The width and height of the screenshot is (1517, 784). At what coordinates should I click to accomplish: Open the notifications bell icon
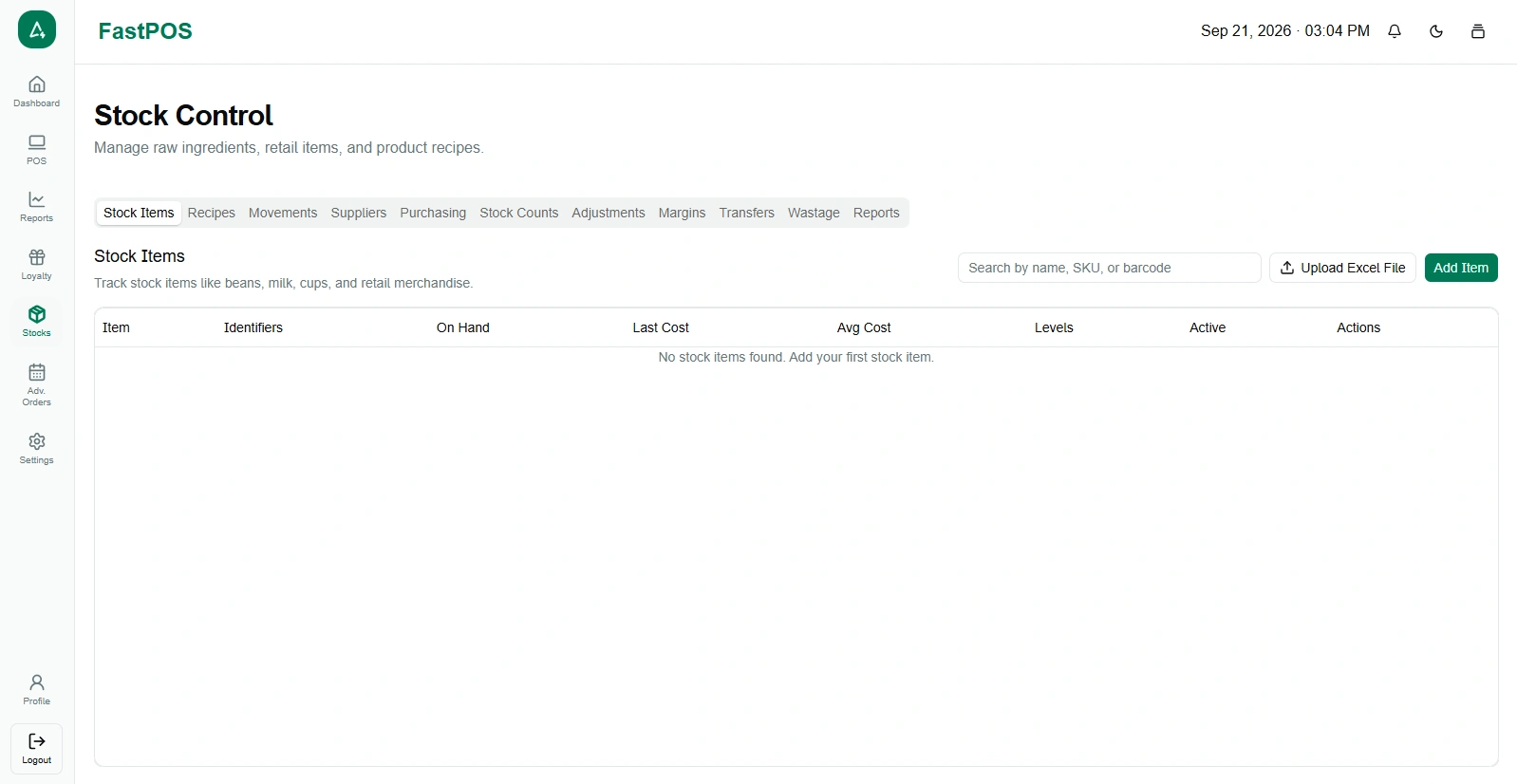click(1395, 31)
